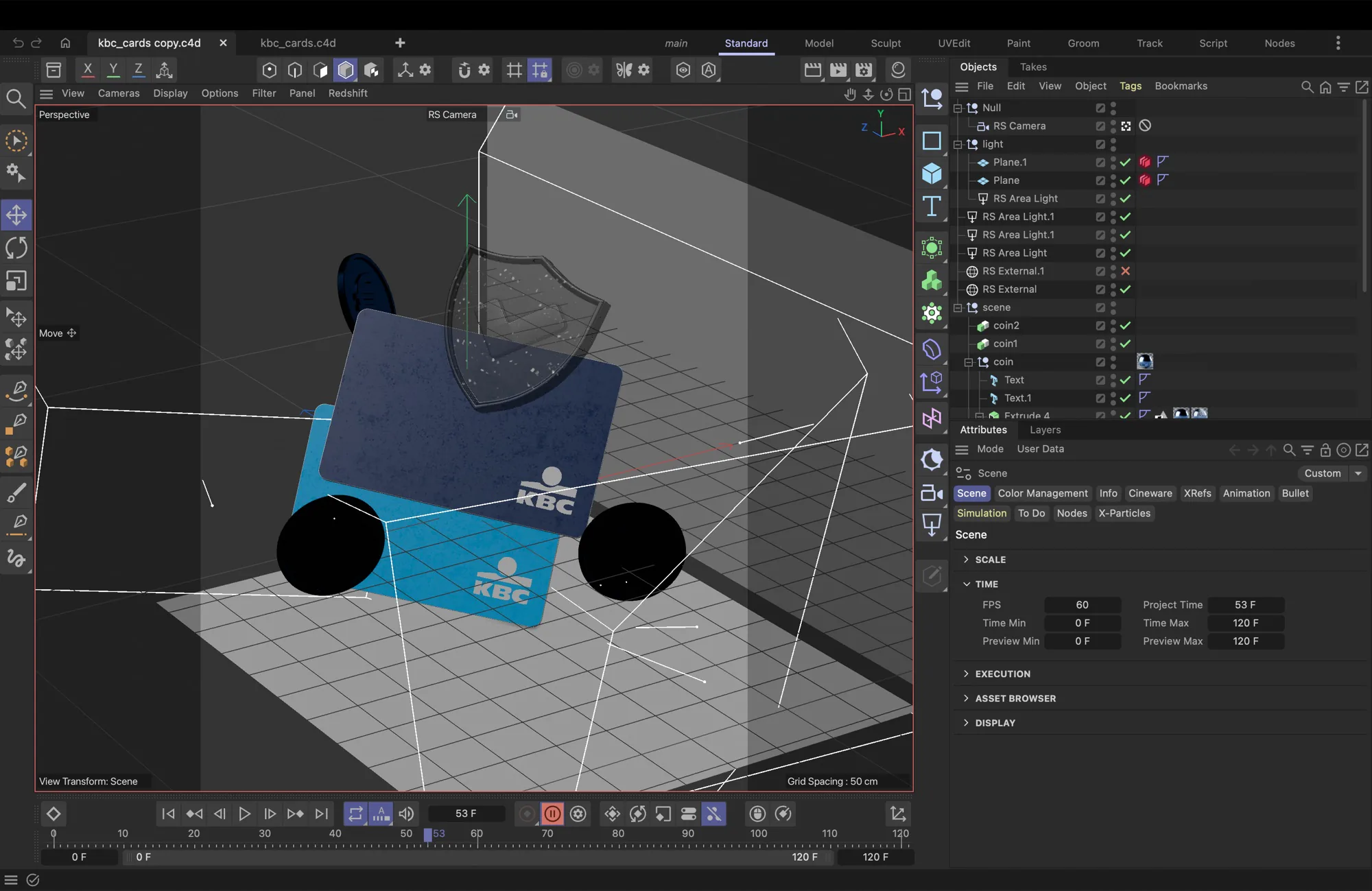Viewport: 1372px width, 891px height.
Task: Go to start of timeline
Action: (x=168, y=813)
